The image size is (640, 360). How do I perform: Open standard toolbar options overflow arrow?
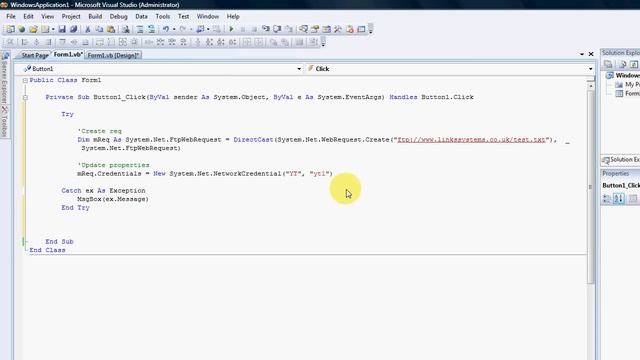371,29
